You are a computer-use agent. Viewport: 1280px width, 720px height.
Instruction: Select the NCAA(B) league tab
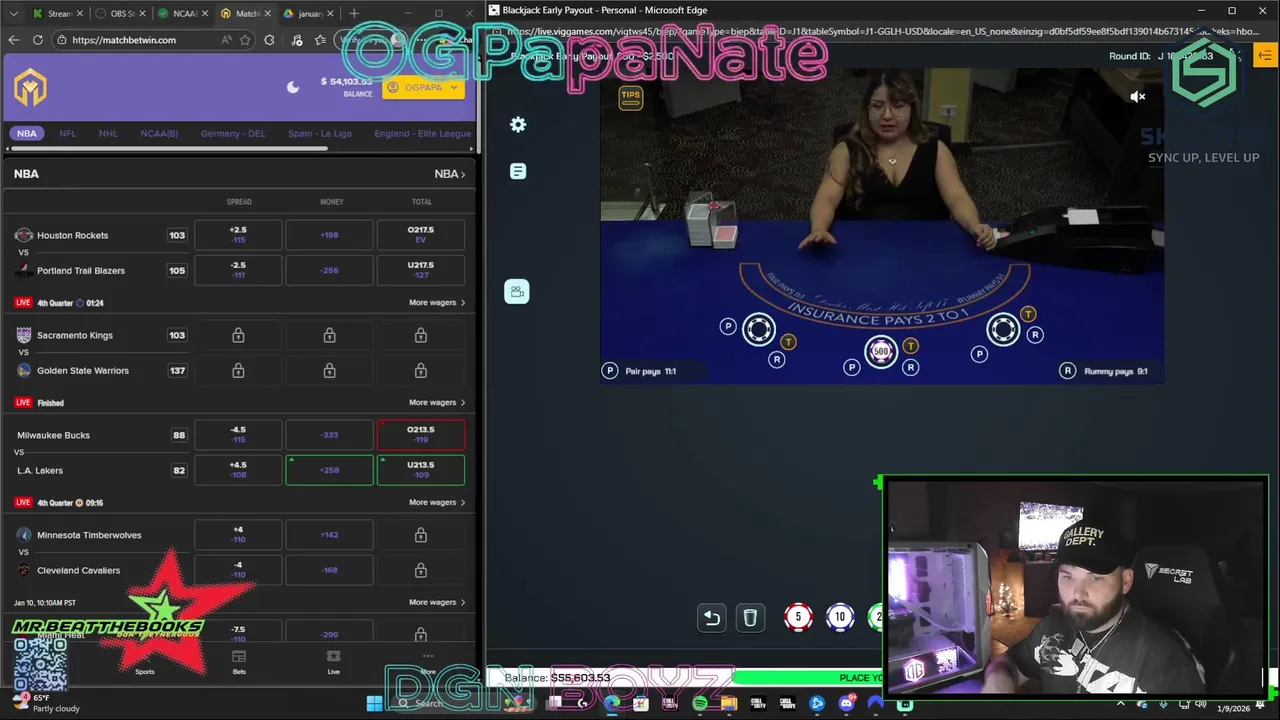tap(159, 133)
